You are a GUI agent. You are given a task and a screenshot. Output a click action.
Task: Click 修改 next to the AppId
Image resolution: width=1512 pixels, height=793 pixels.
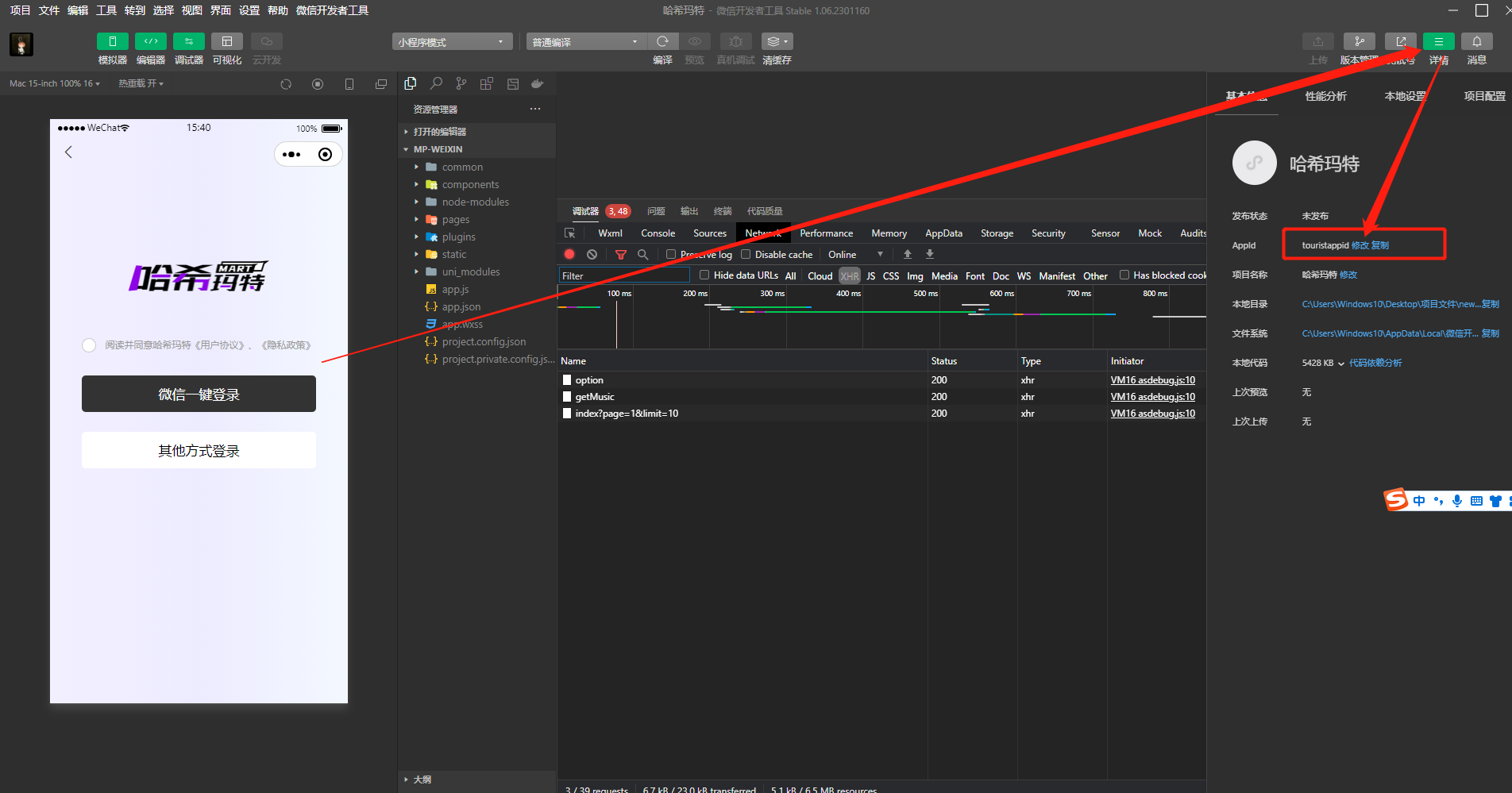tap(1360, 245)
